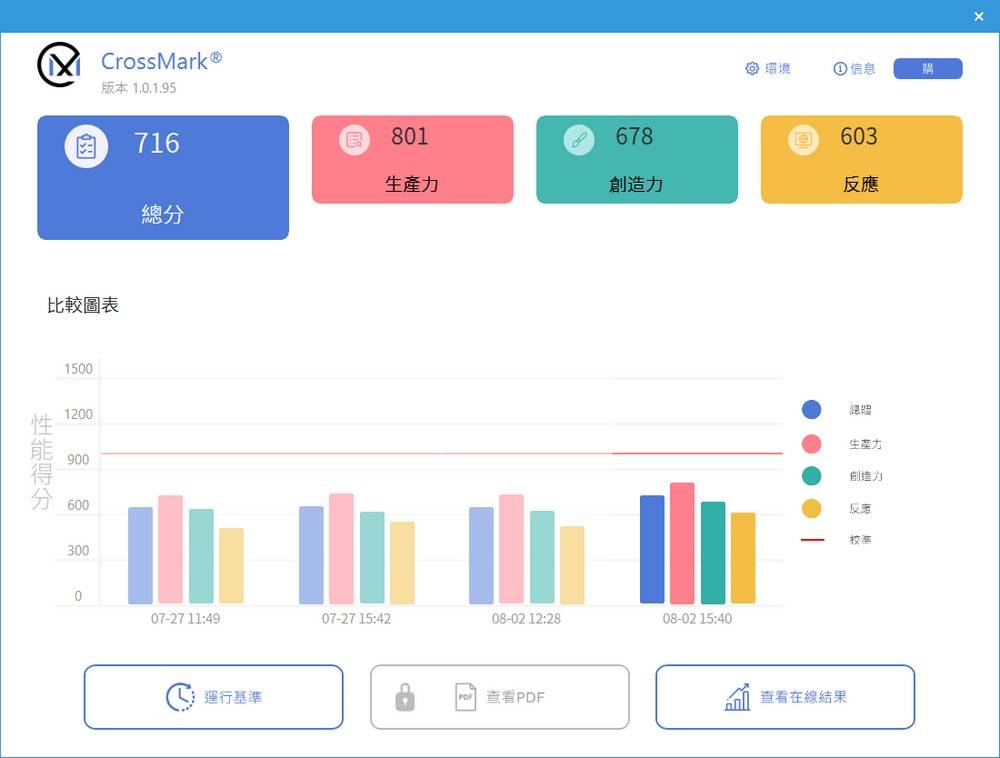Click the clipboard icon on the 716 card

click(86, 147)
